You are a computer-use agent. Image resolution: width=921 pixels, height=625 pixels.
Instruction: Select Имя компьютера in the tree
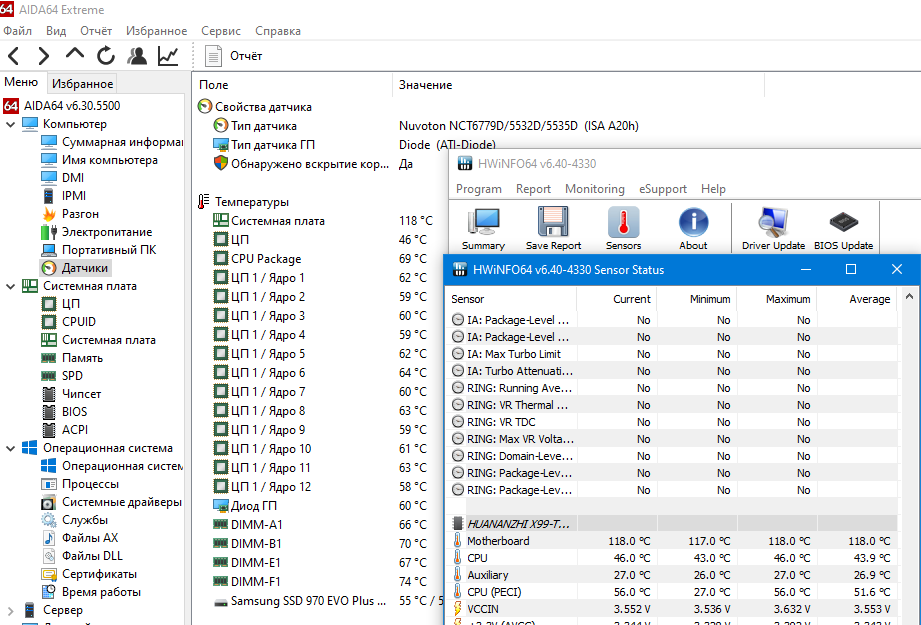coord(99,160)
